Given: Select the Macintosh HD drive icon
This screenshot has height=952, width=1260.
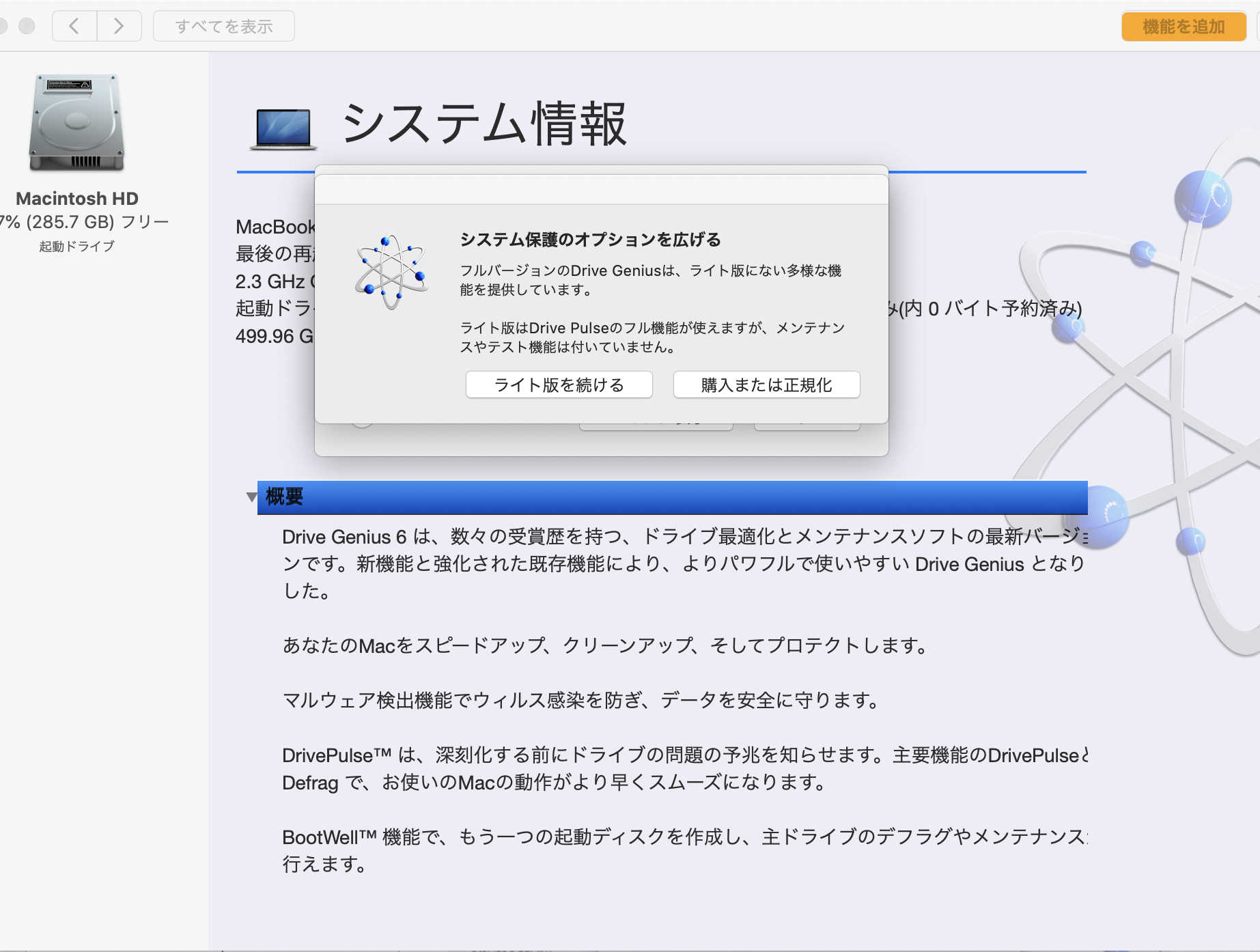Looking at the screenshot, I should coord(76,123).
